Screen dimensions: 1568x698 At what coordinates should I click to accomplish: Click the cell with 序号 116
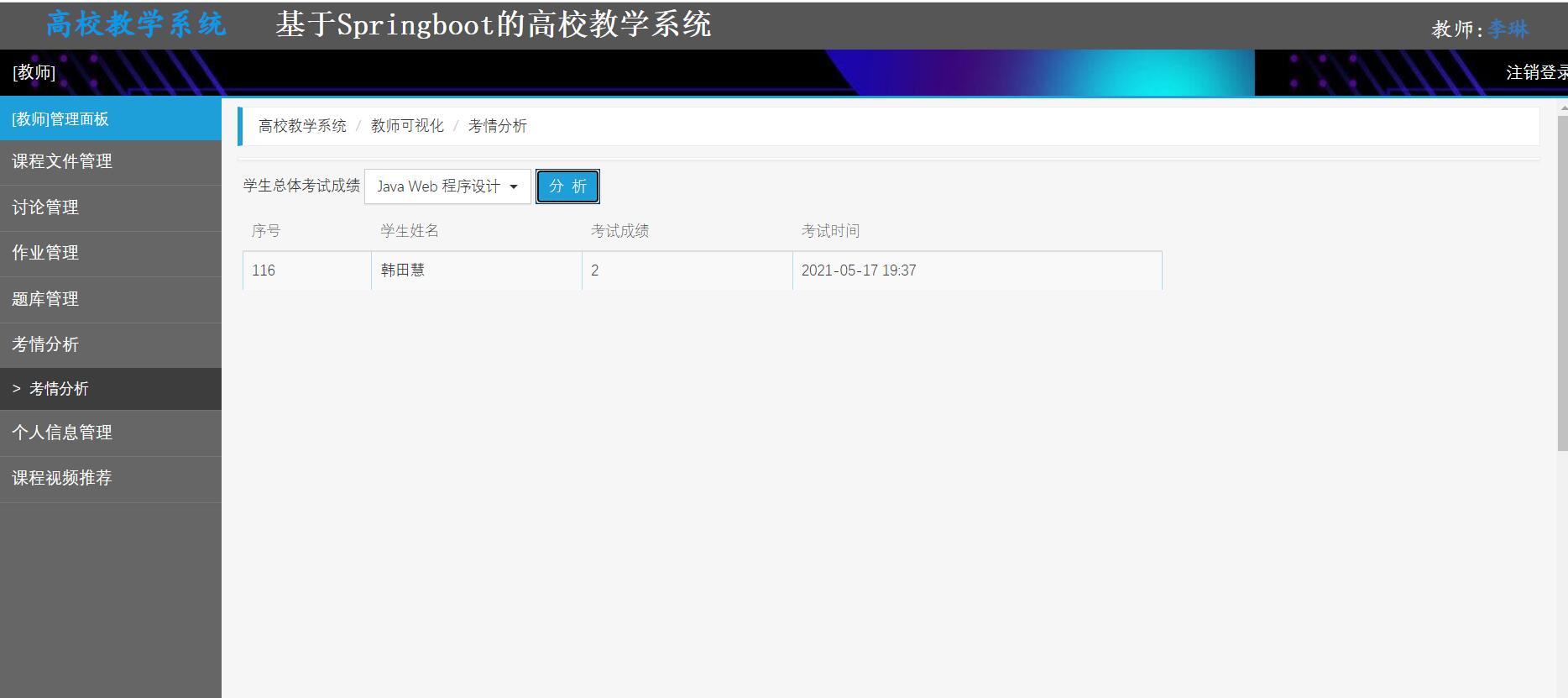(x=307, y=270)
